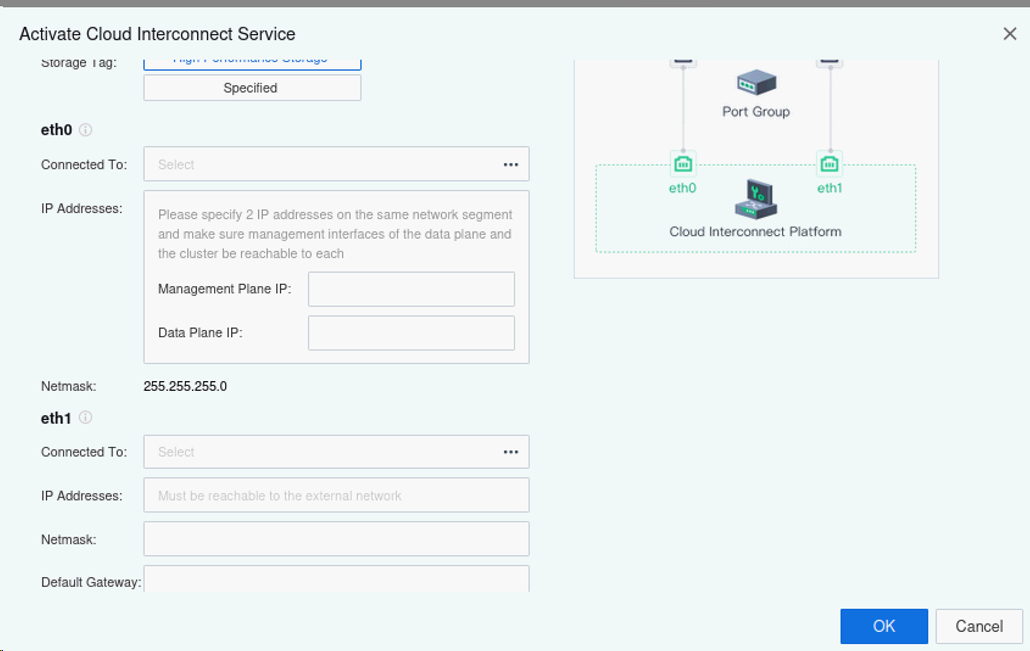Viewport: 1030px width, 651px height.
Task: Click the Data Plane IP input field
Action: [412, 332]
